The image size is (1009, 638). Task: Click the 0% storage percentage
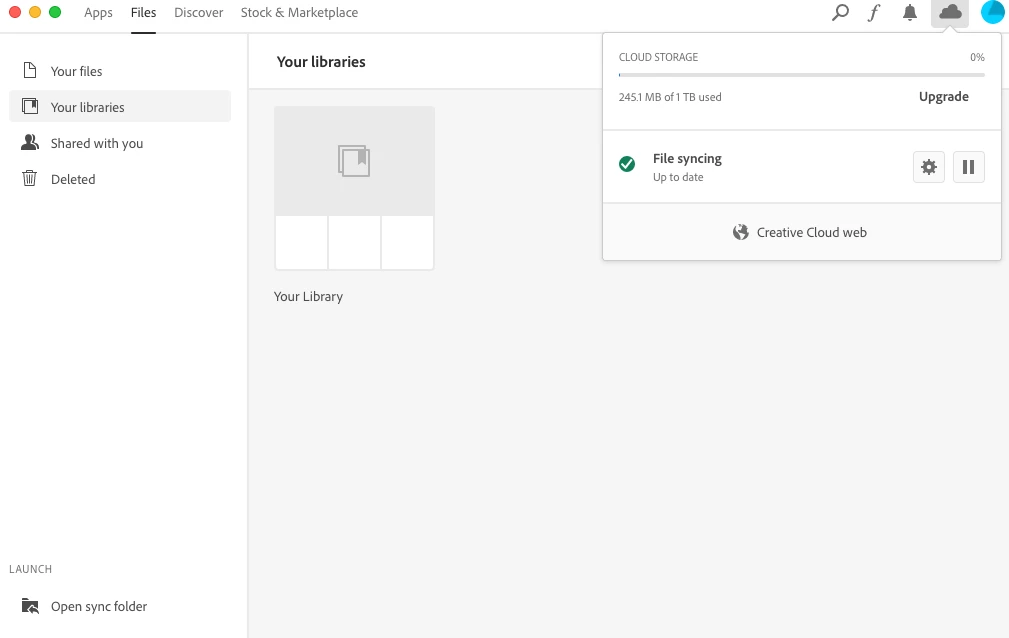pyautogui.click(x=977, y=57)
